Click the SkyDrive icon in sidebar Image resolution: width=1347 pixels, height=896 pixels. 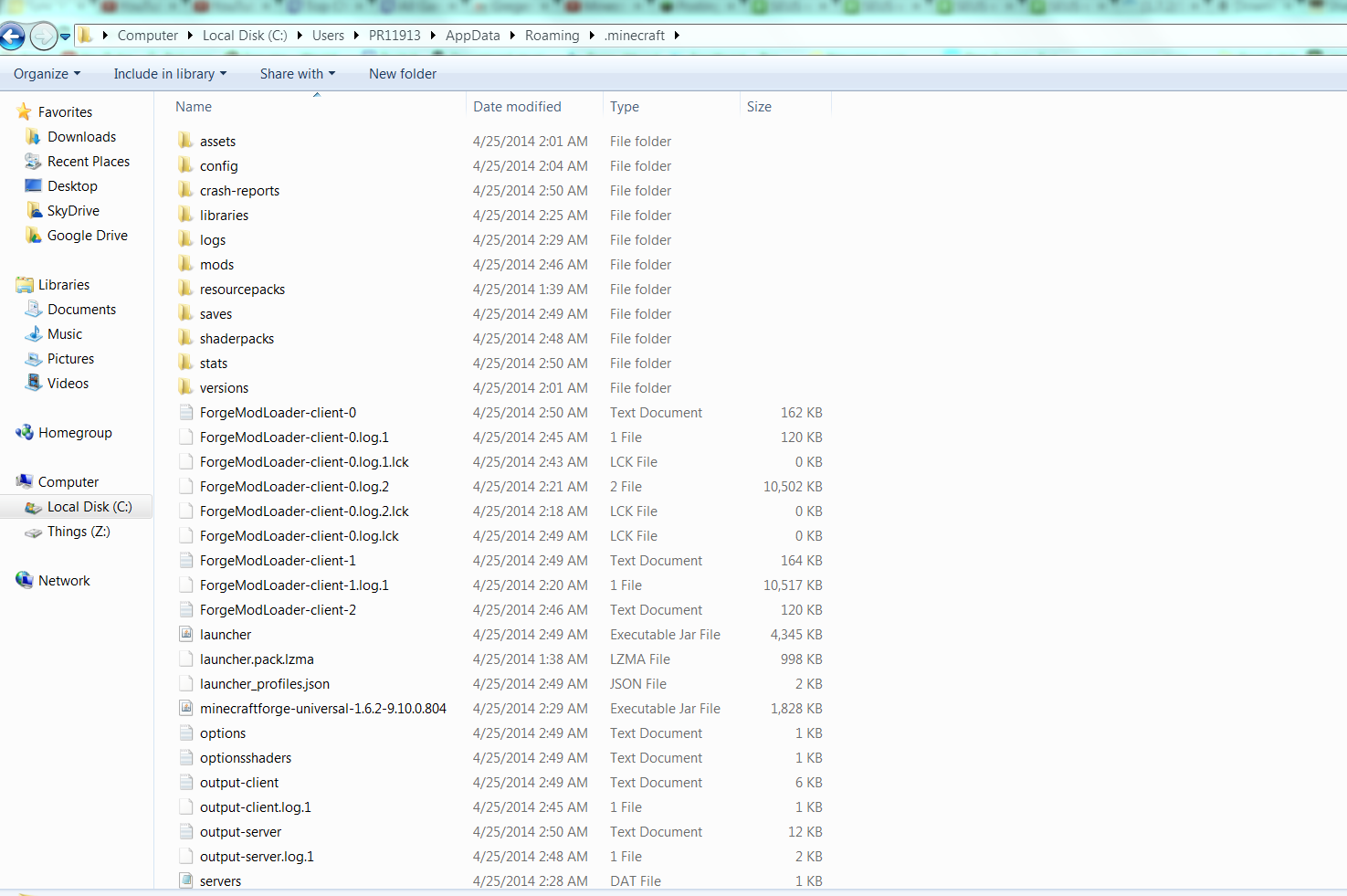coord(34,211)
